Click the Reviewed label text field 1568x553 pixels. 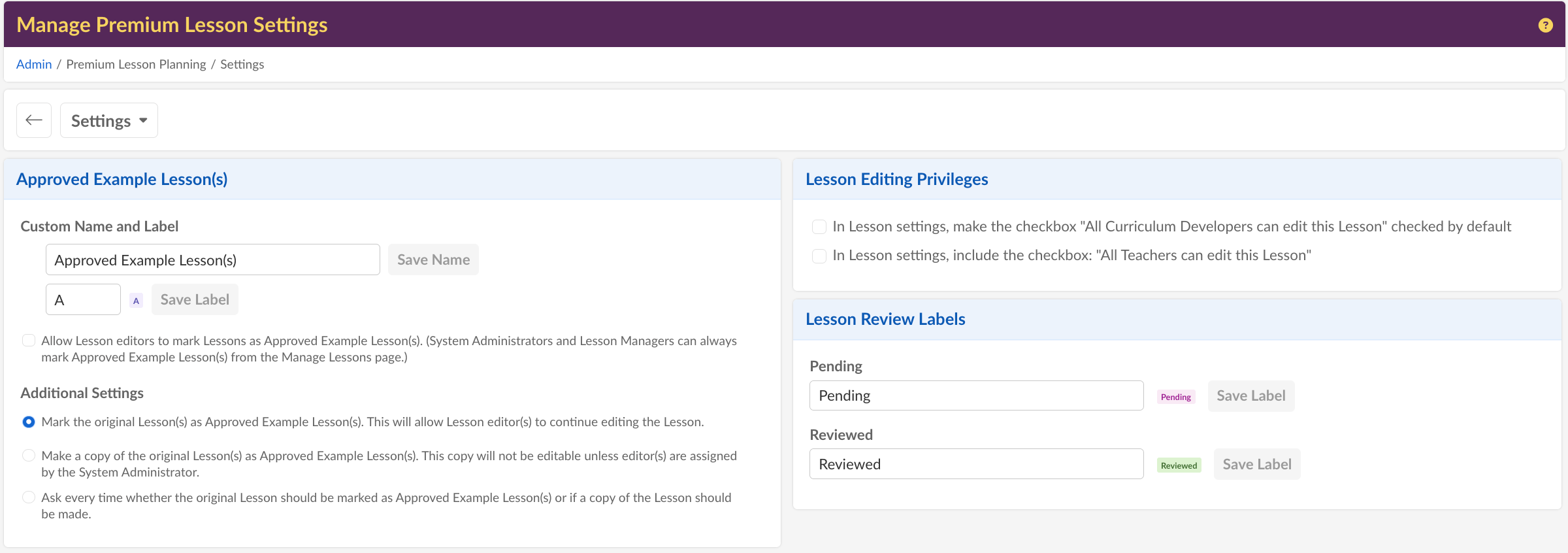976,464
